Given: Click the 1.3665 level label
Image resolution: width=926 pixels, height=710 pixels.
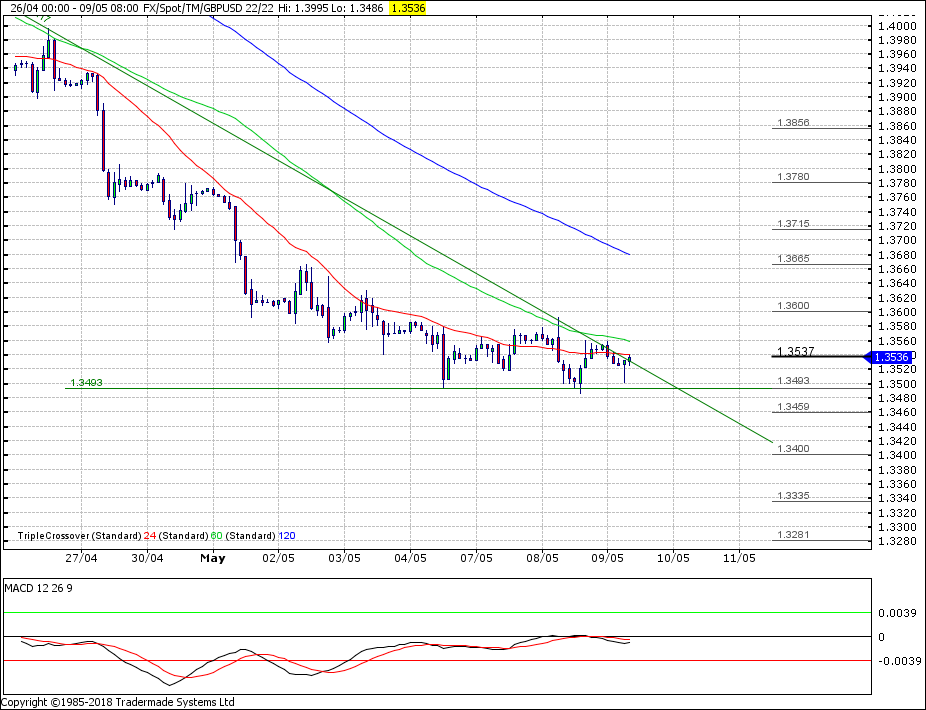Looking at the screenshot, I should (x=792, y=259).
